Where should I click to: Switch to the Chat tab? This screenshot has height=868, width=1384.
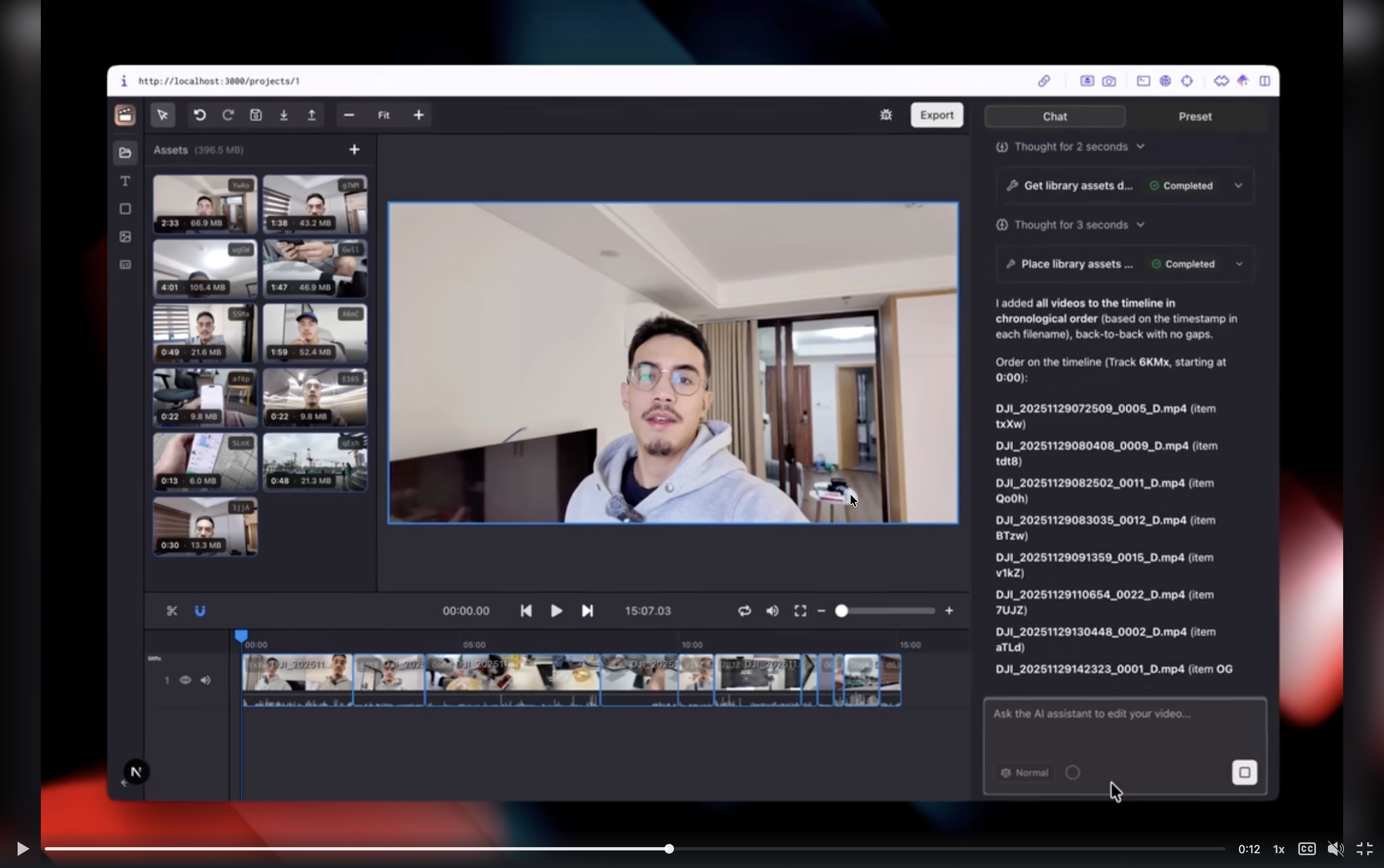(1054, 117)
